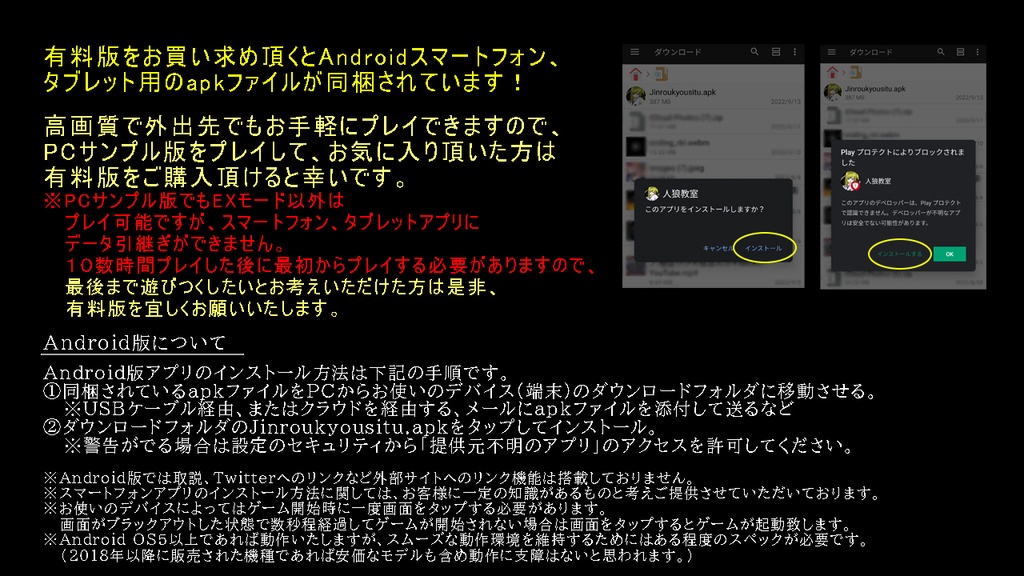This screenshot has width=1024, height=576.
Task: Tap the circled インストールする link in Play Protect dialog
Action: pyautogui.click(x=900, y=252)
